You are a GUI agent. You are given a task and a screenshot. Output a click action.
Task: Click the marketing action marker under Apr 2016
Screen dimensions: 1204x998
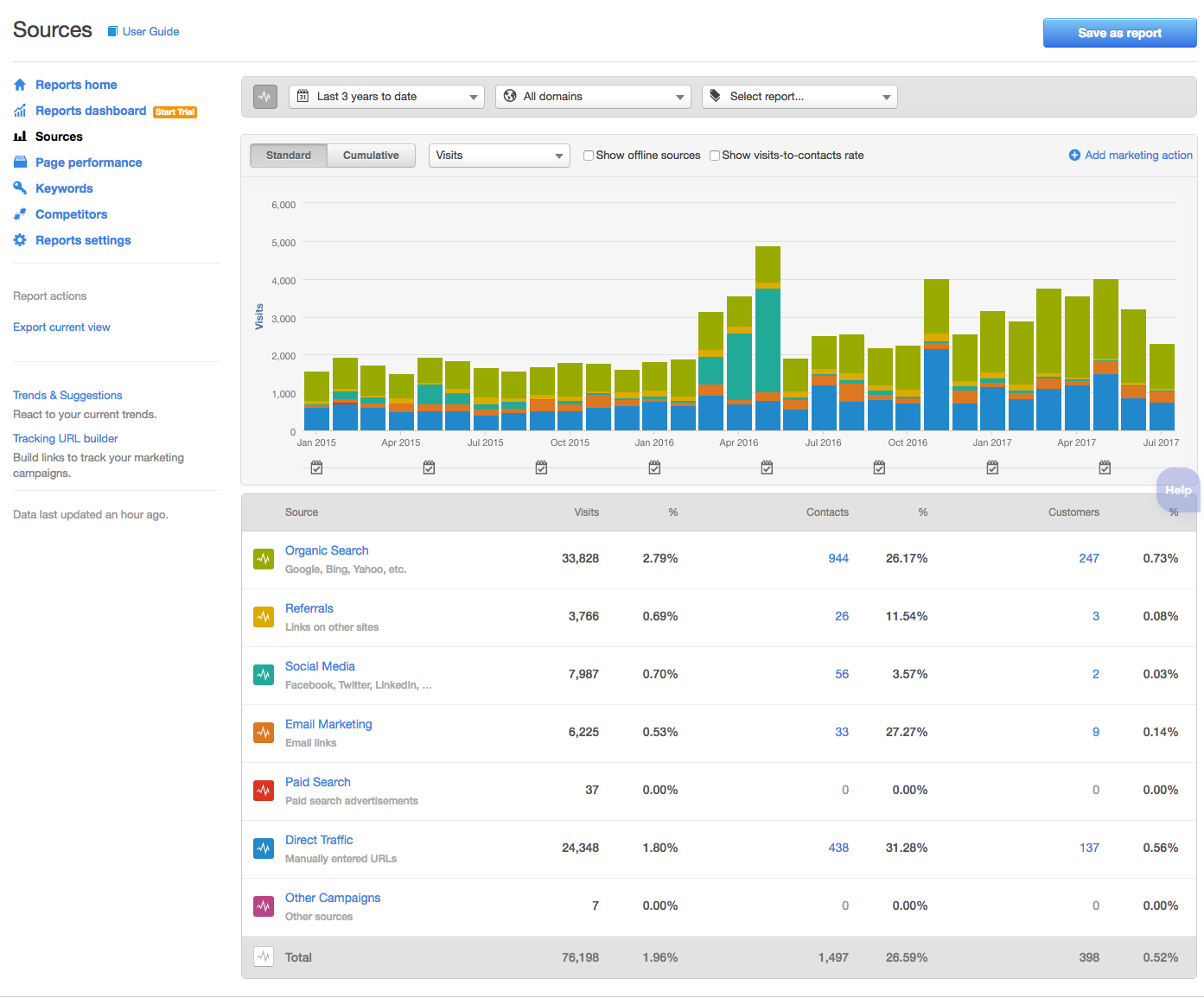click(767, 467)
